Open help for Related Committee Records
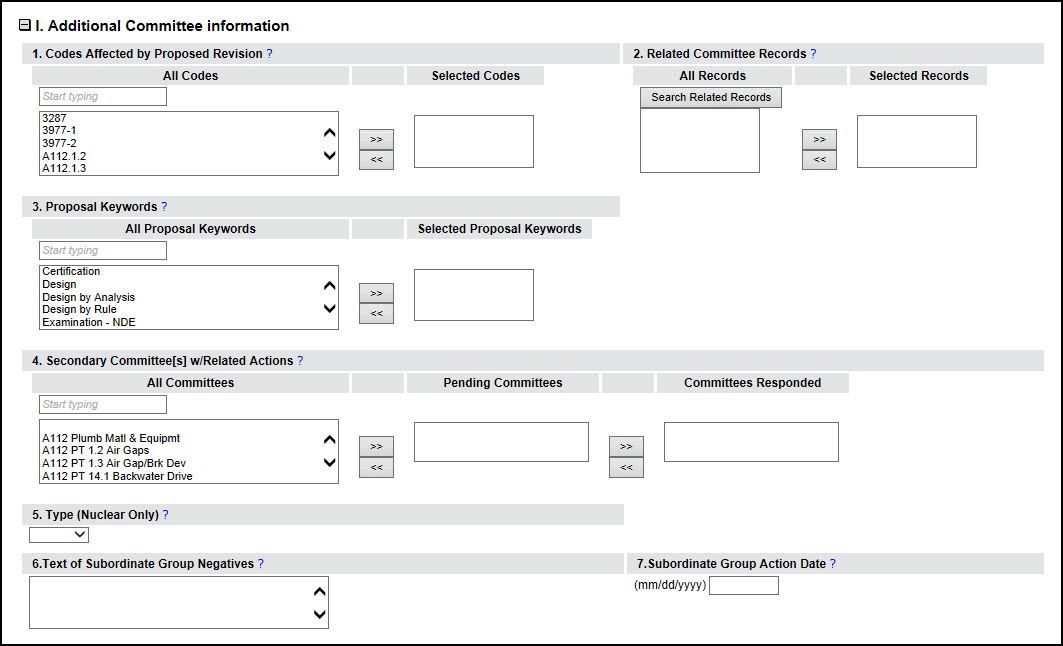 [x=813, y=53]
